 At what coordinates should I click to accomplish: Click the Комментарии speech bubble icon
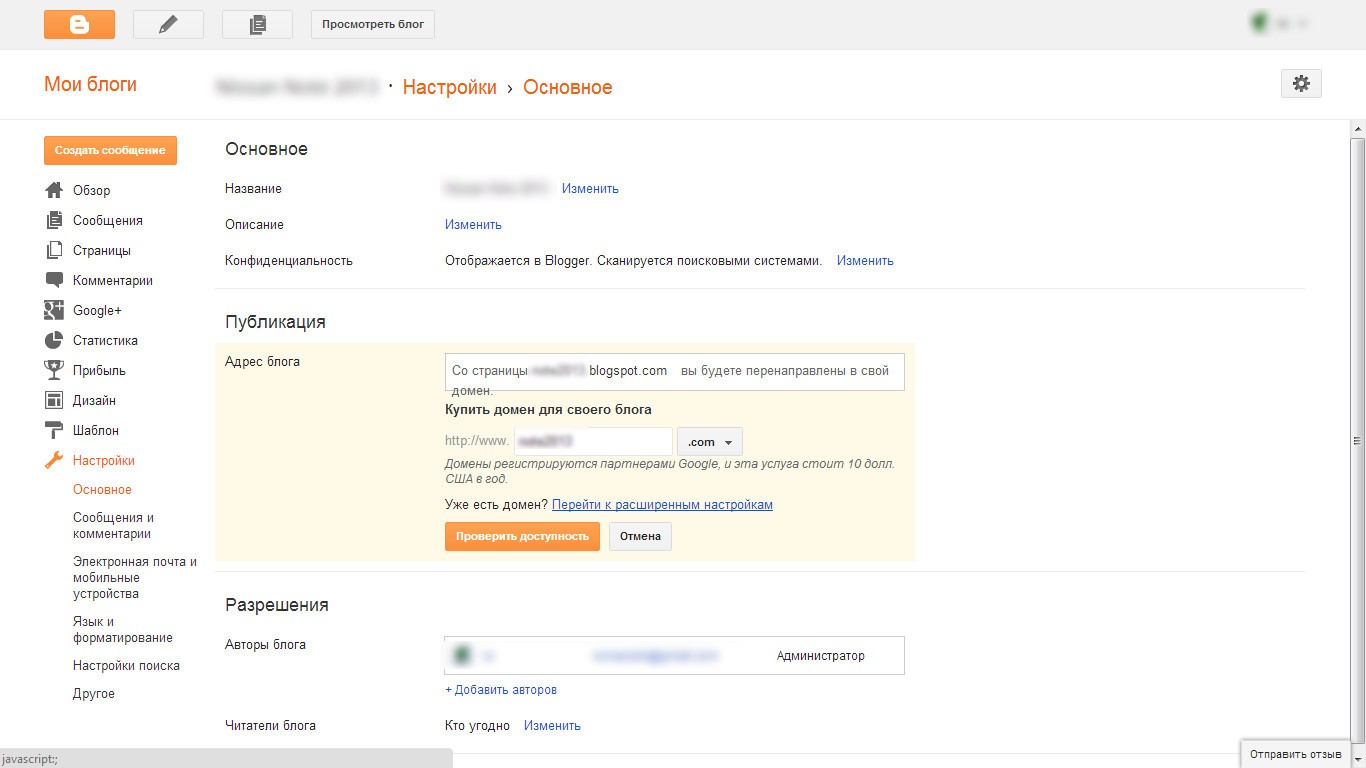pos(54,280)
